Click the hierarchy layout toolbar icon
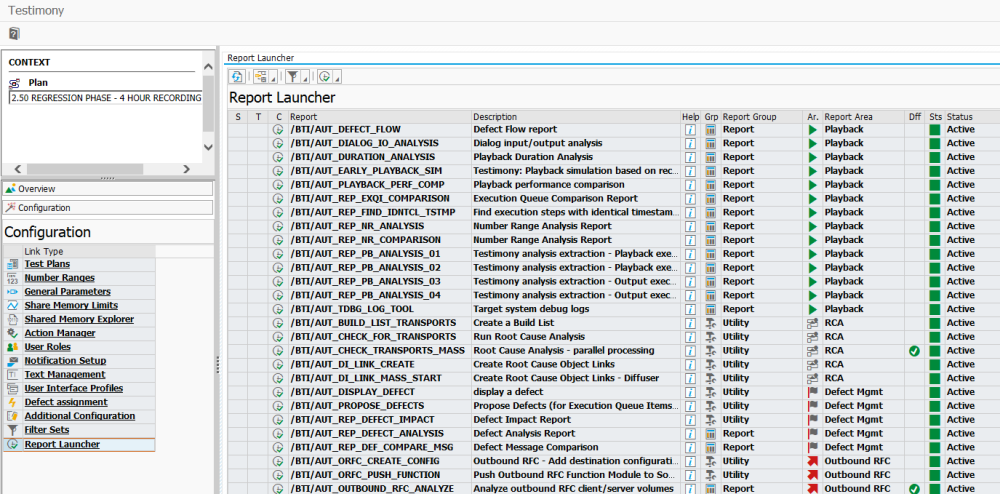 coord(260,76)
